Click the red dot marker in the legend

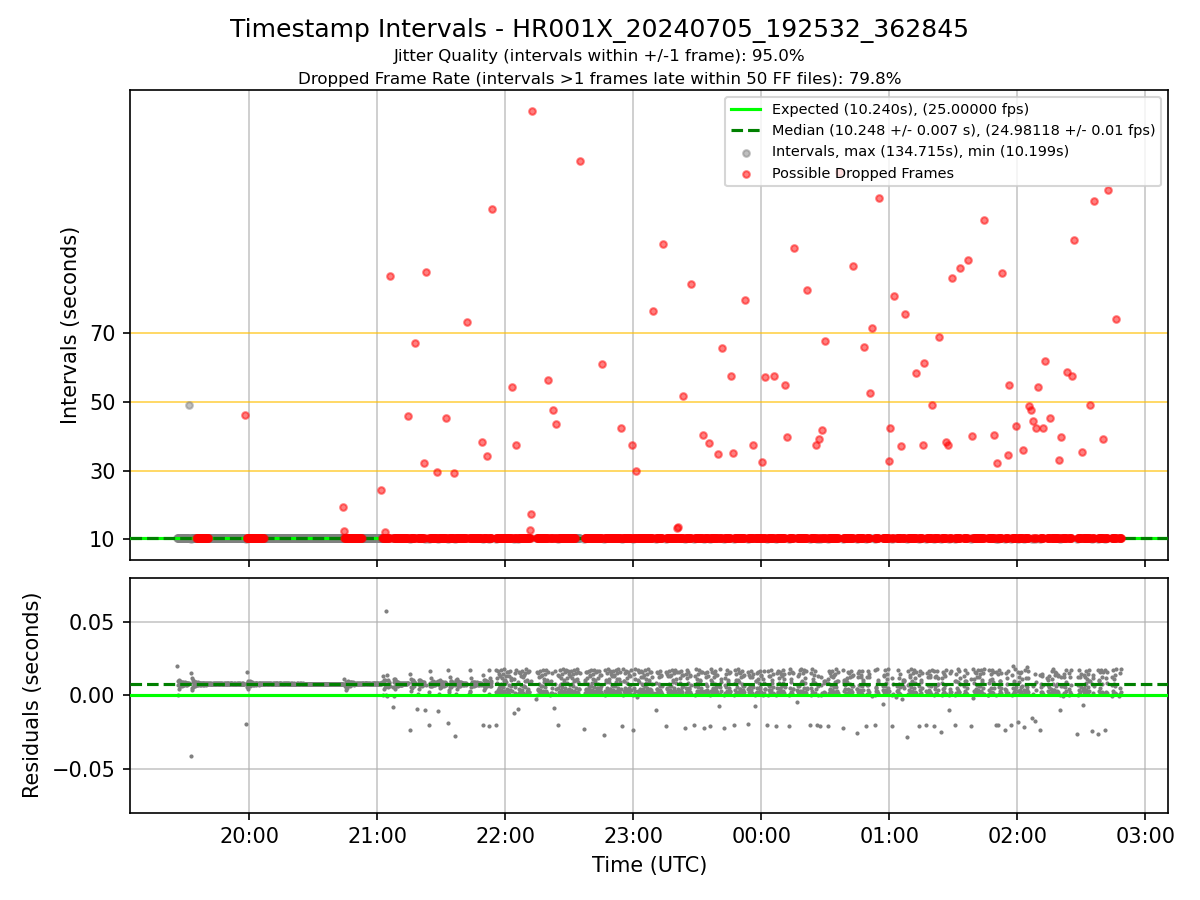tap(746, 173)
